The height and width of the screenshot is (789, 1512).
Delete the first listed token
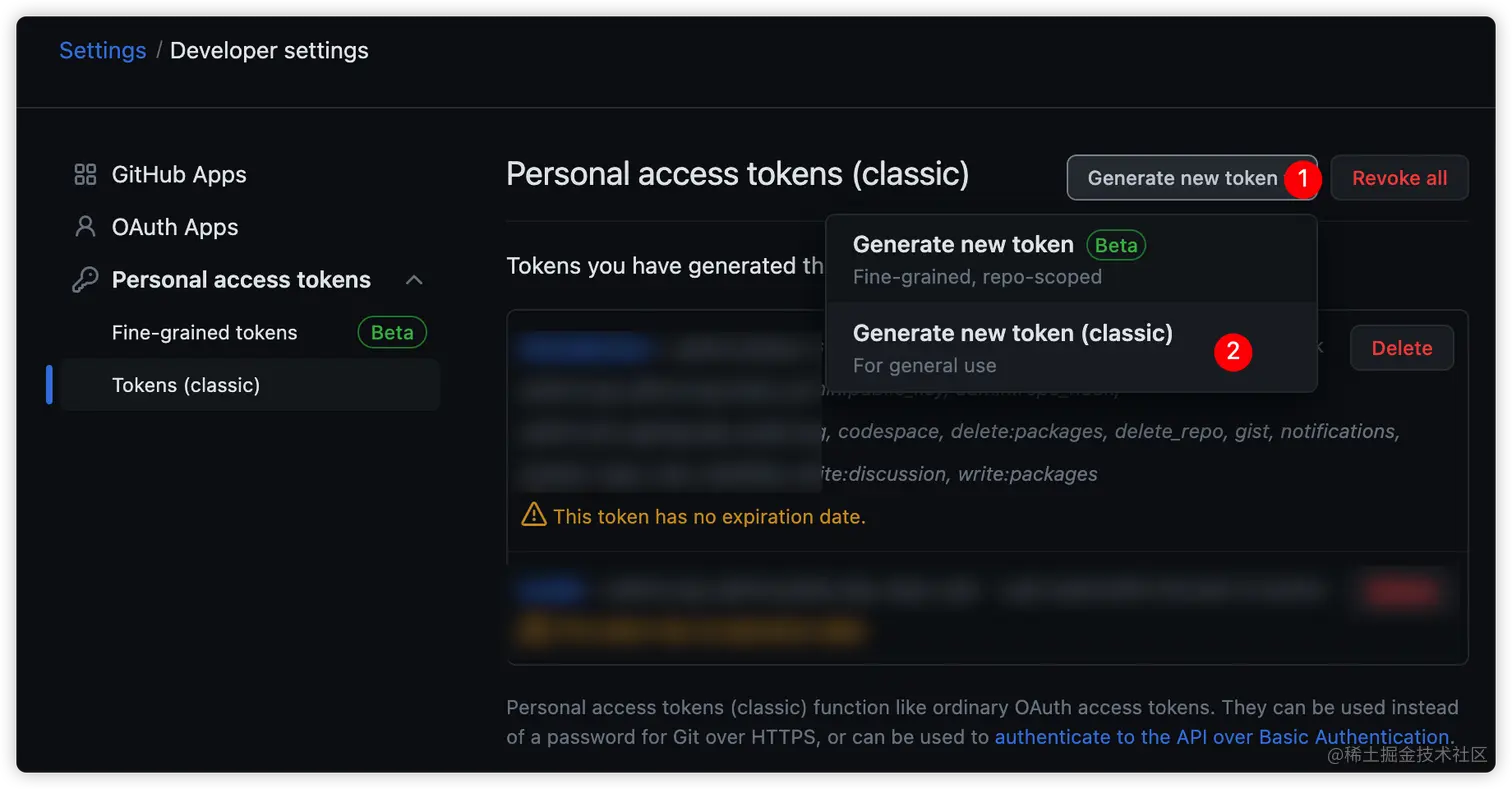[1401, 348]
